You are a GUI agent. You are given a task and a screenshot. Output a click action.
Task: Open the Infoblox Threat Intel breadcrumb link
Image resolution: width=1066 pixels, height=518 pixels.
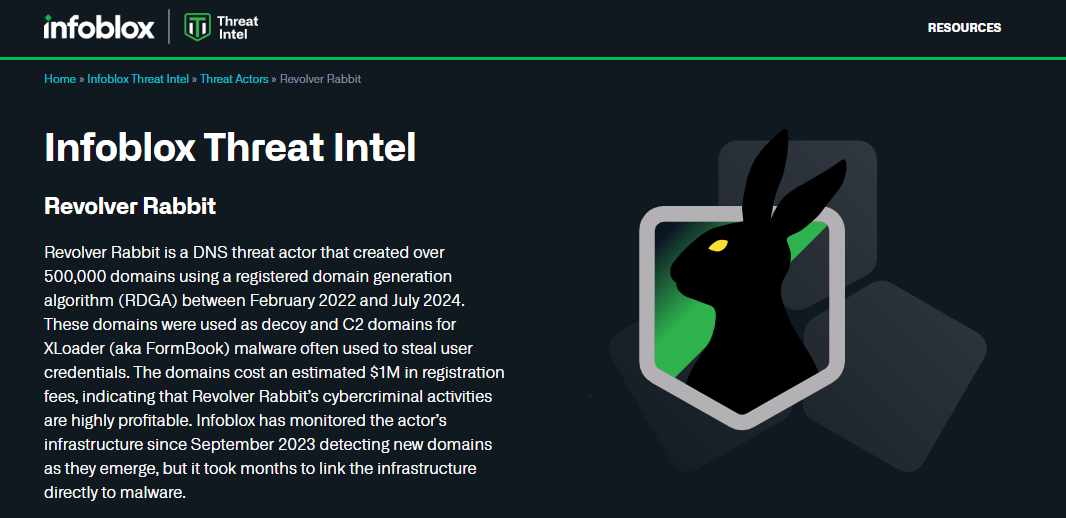pyautogui.click(x=138, y=79)
